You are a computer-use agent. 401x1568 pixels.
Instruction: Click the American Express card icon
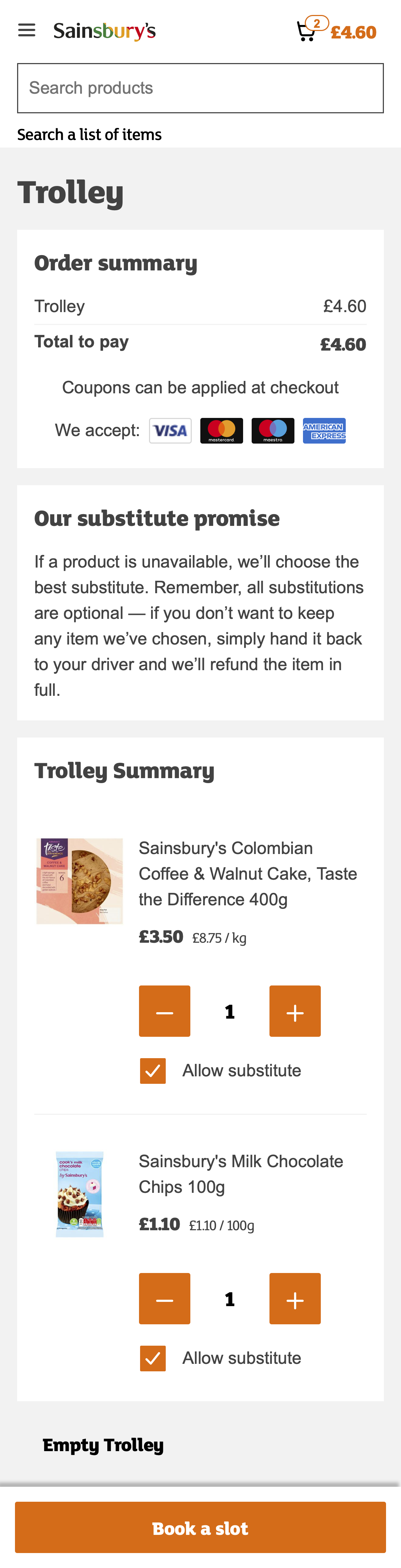tap(324, 431)
